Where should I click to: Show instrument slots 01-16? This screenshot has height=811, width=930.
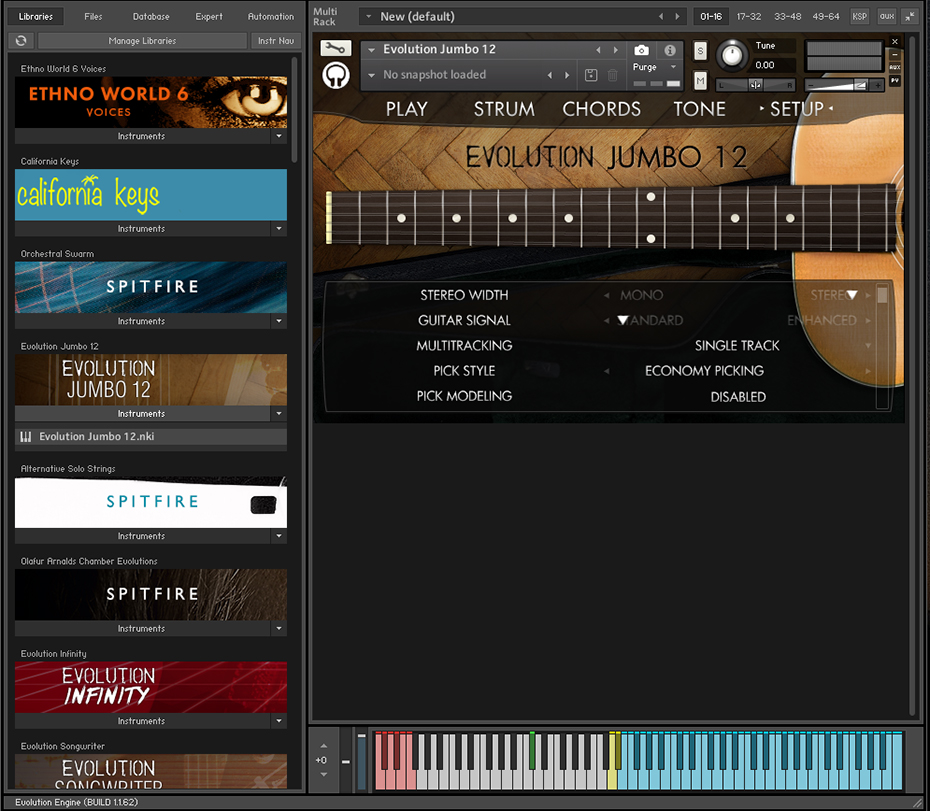tap(711, 17)
